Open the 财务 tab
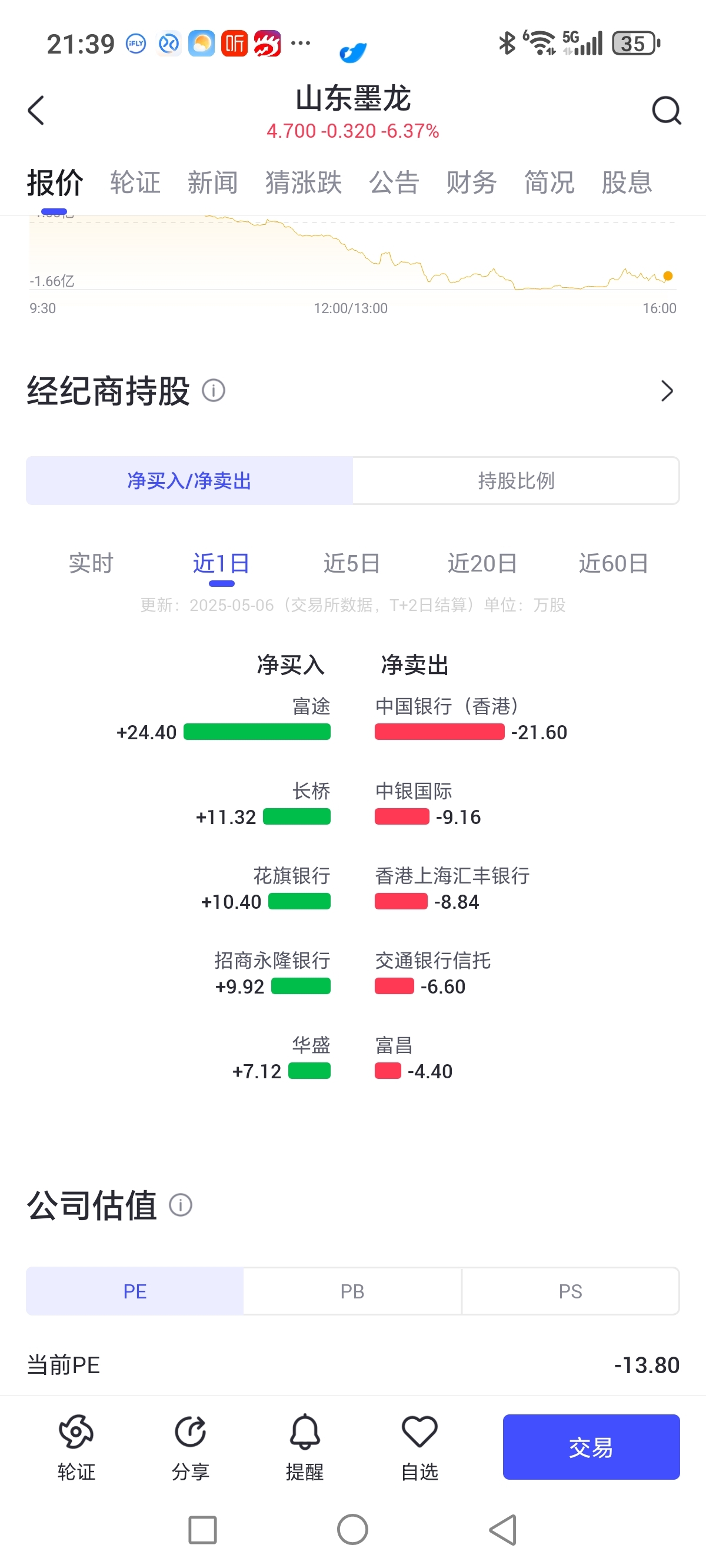 pyautogui.click(x=472, y=182)
